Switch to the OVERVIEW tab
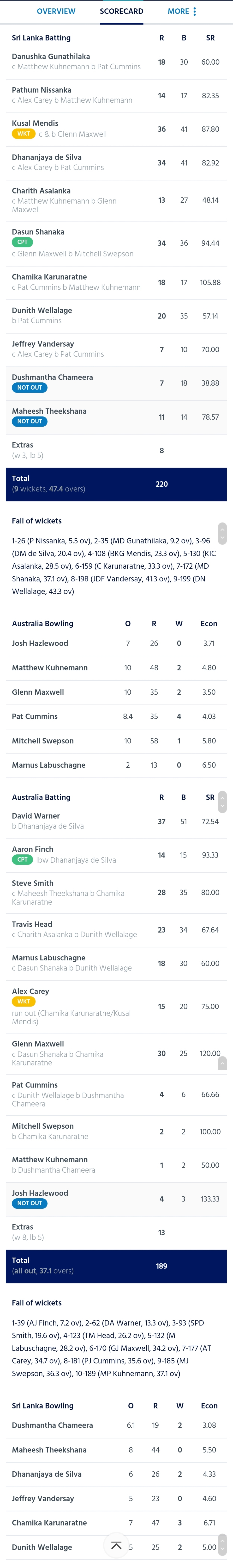 (56, 12)
